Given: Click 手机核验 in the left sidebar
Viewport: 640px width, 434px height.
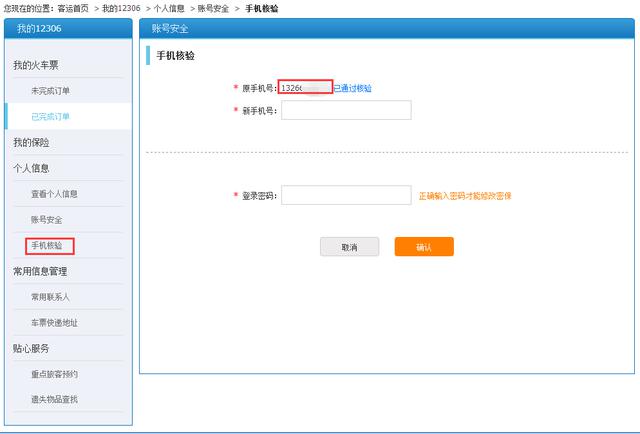Looking at the screenshot, I should [47, 245].
